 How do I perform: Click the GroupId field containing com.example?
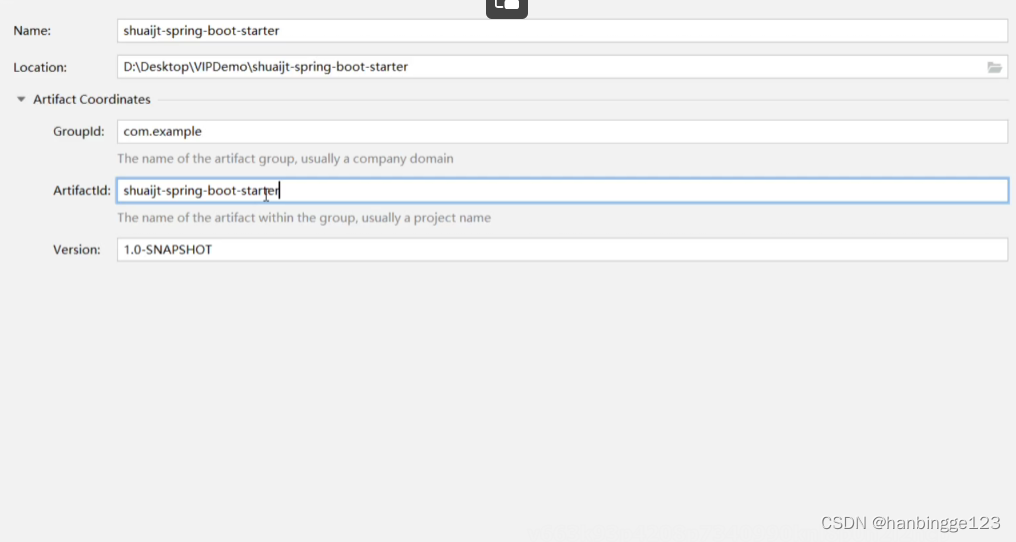pos(560,131)
